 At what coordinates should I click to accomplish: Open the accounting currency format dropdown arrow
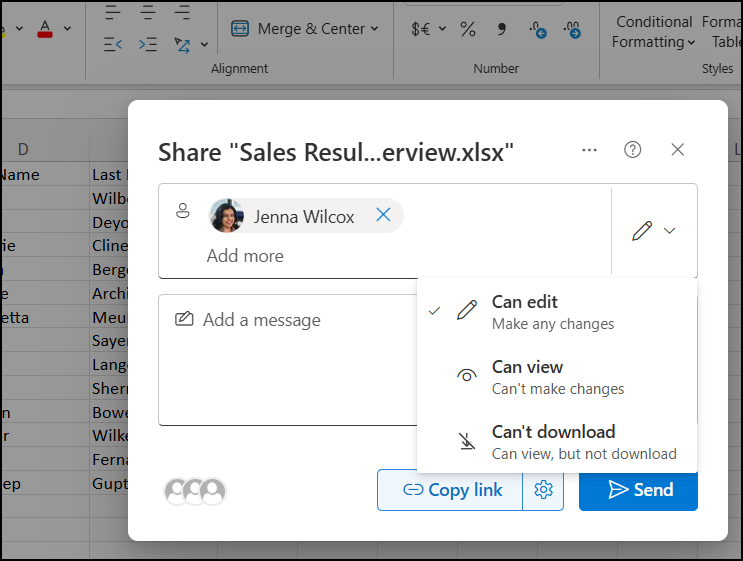(442, 29)
